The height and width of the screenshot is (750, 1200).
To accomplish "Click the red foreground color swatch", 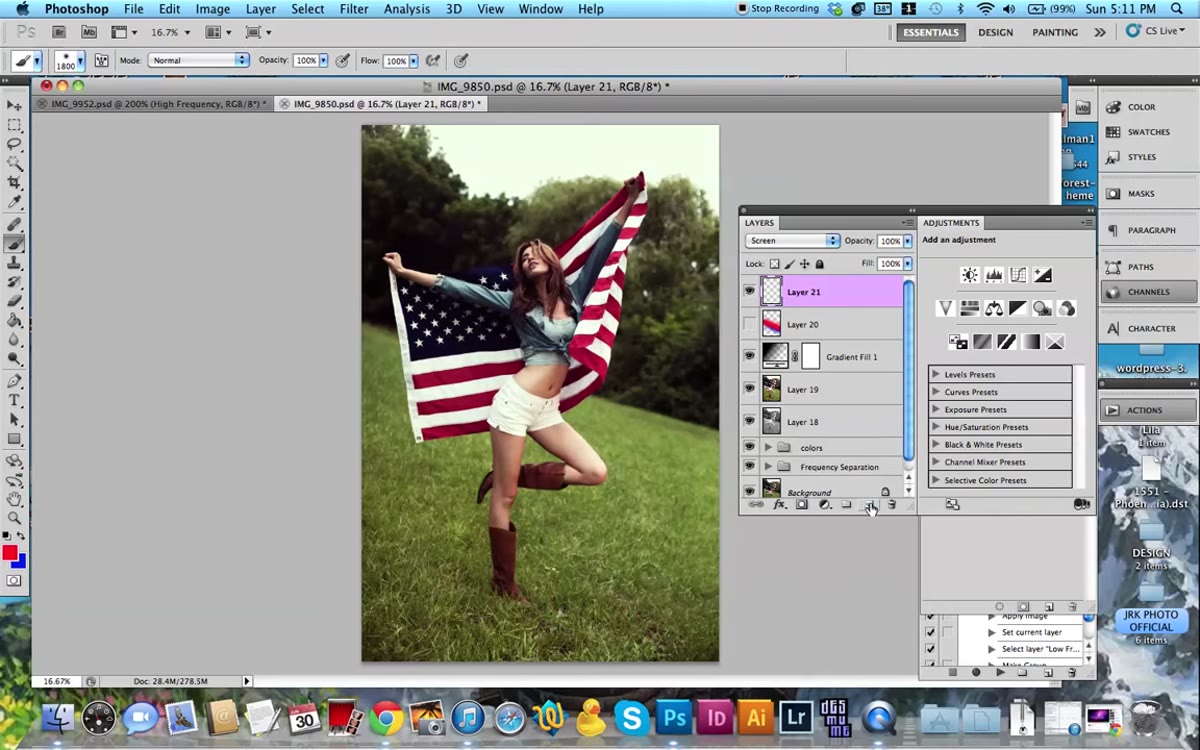I will pyautogui.click(x=10, y=554).
